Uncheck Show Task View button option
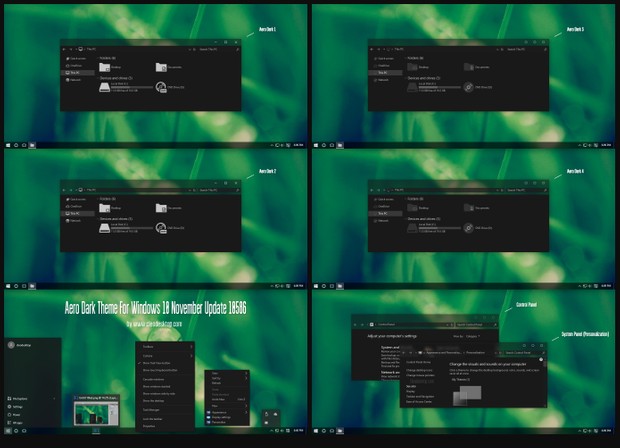The width and height of the screenshot is (620, 448). 165,363
